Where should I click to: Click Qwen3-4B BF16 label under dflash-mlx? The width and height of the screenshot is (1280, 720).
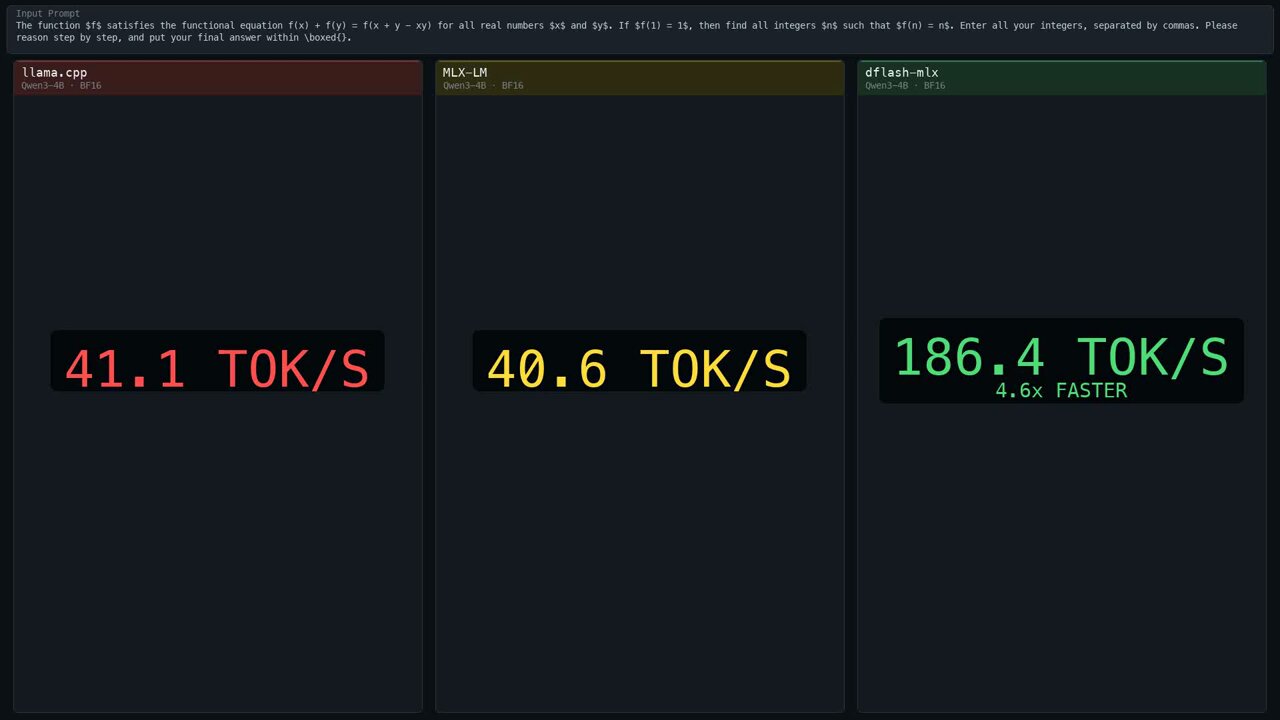pos(905,86)
